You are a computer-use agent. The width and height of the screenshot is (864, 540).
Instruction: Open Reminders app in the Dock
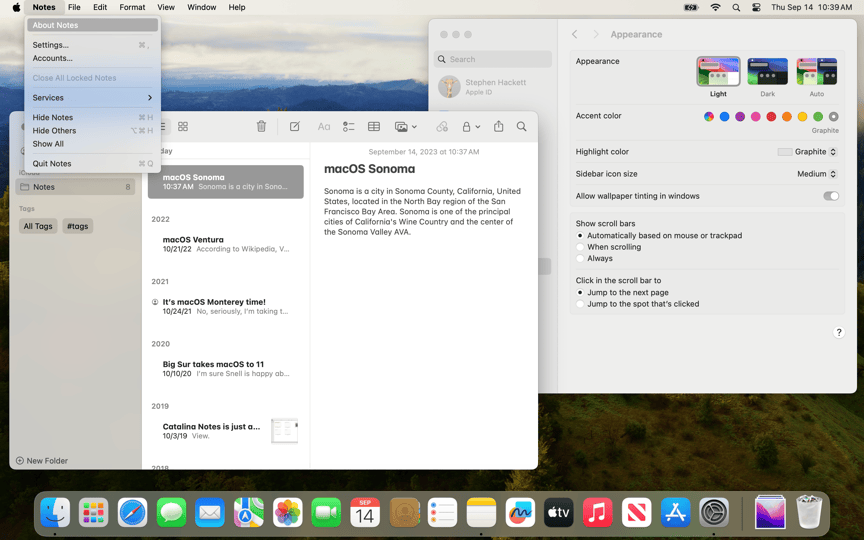click(x=442, y=513)
